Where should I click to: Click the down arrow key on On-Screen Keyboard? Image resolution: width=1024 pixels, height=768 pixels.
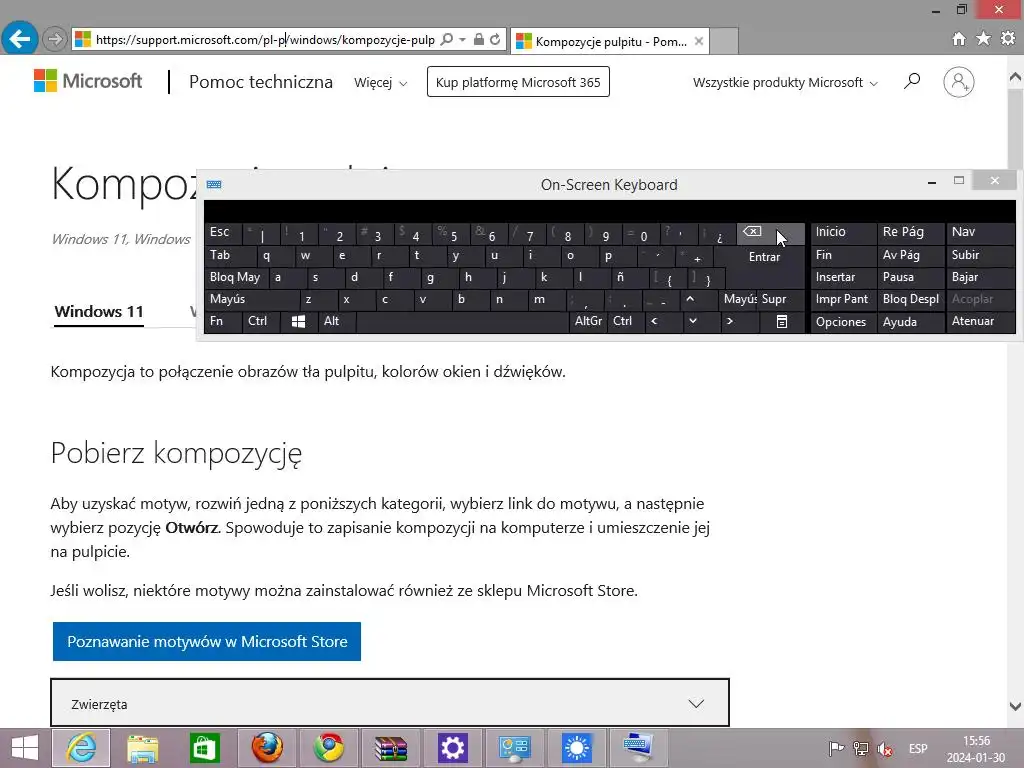point(693,321)
